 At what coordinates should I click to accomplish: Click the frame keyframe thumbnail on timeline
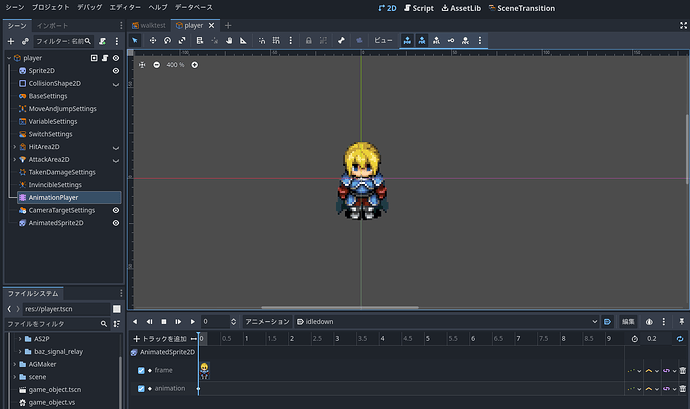click(x=204, y=371)
